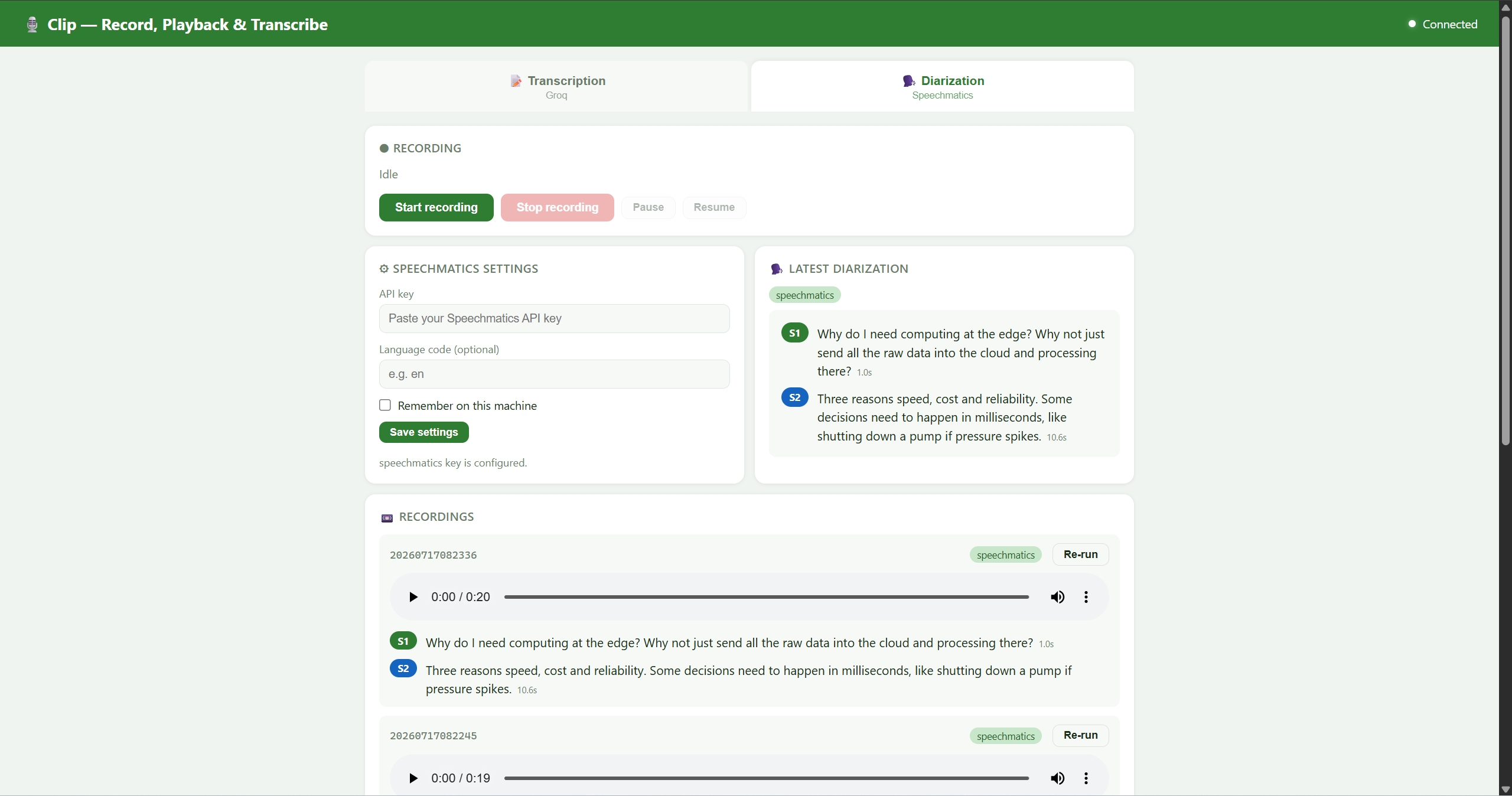Focus the Speechmatics API key field
1512x796 pixels.
pos(555,318)
